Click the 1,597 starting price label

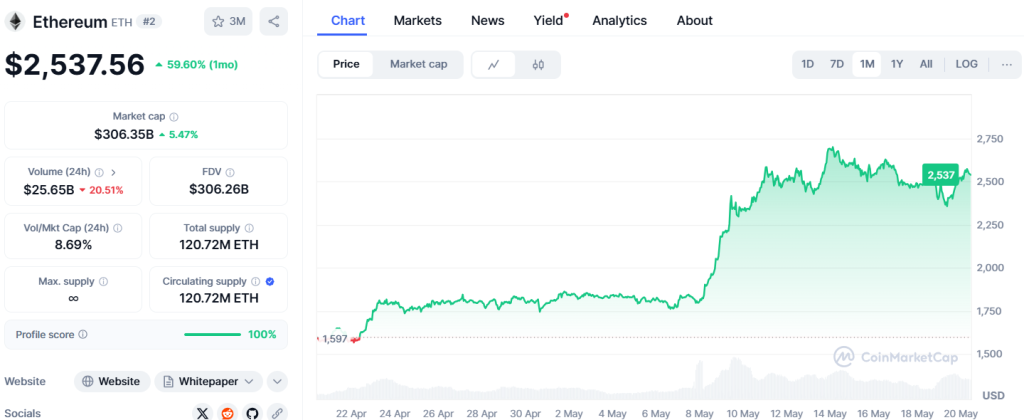[335, 339]
